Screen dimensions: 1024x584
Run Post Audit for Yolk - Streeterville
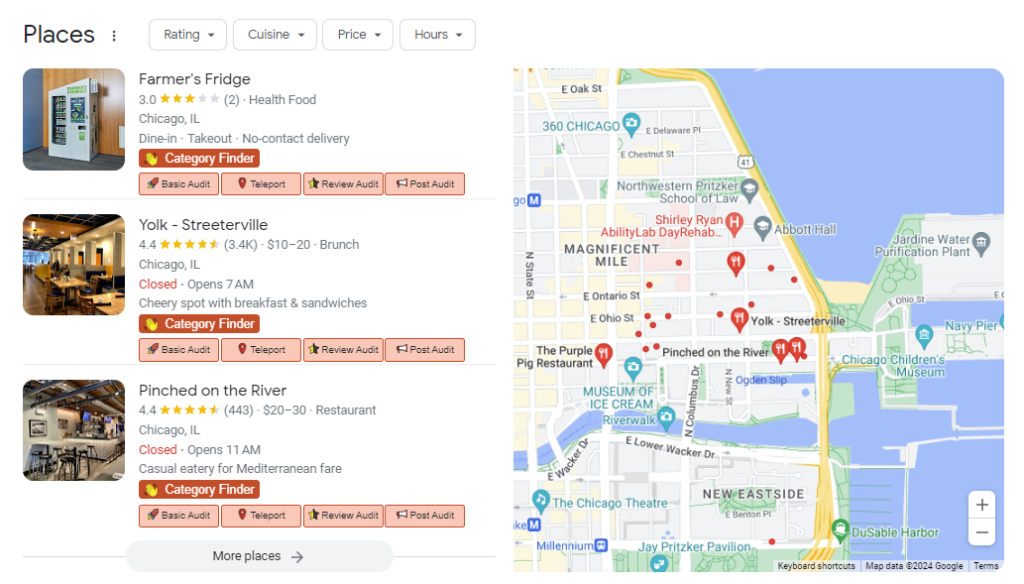(x=425, y=349)
